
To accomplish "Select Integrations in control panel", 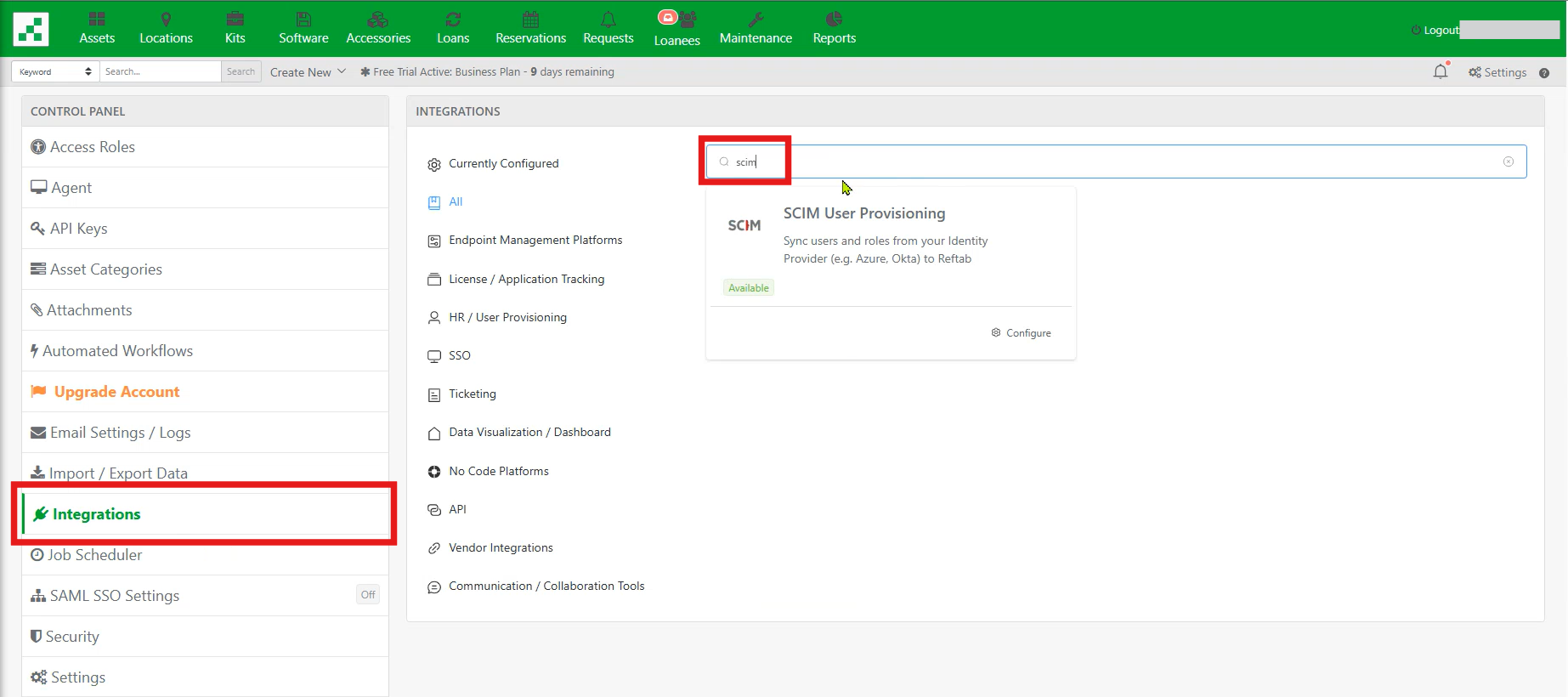I will pyautogui.click(x=205, y=514).
